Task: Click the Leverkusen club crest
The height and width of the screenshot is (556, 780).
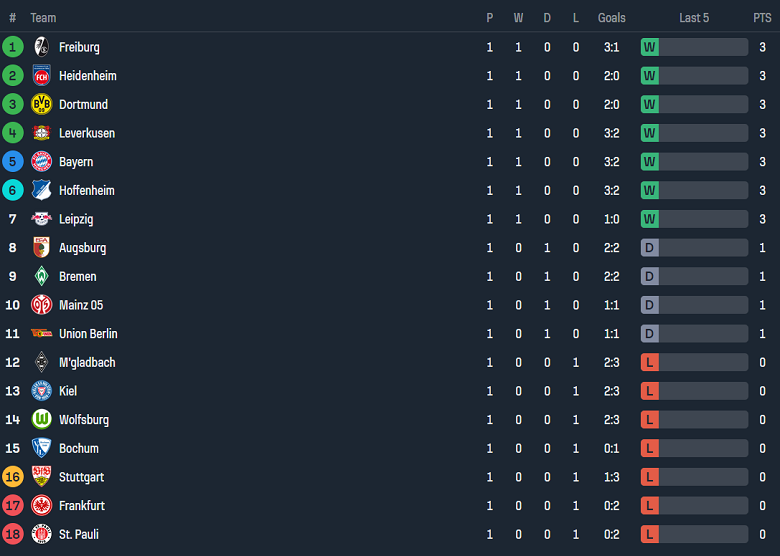Action: click(x=41, y=133)
